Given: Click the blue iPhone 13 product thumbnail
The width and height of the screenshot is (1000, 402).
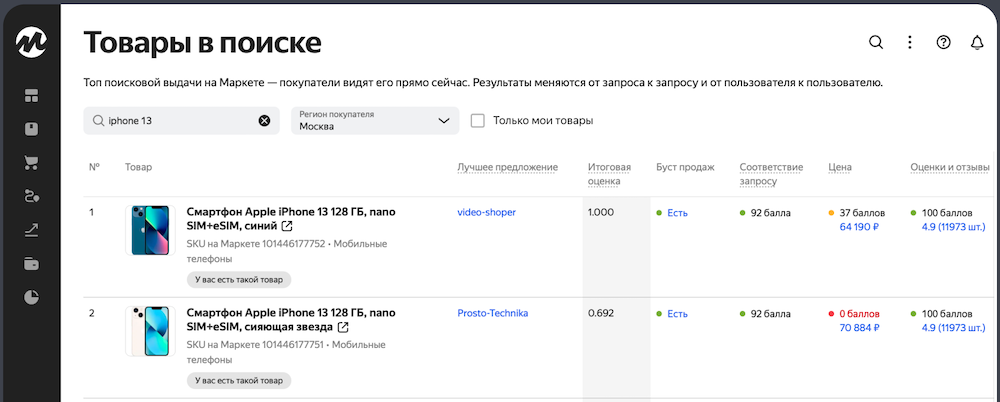Looking at the screenshot, I should click(150, 230).
